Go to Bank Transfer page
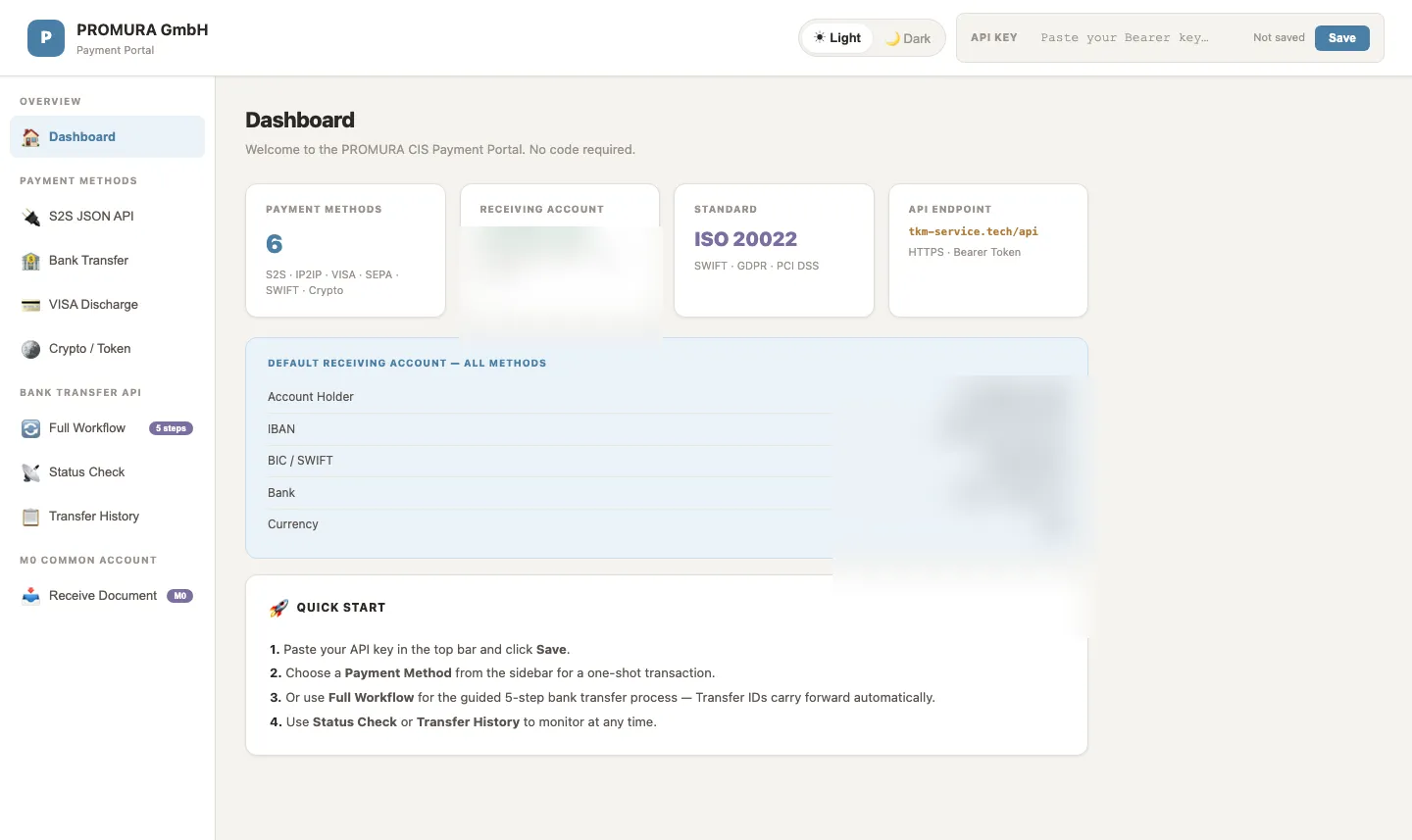The width and height of the screenshot is (1412, 840). click(x=108, y=261)
